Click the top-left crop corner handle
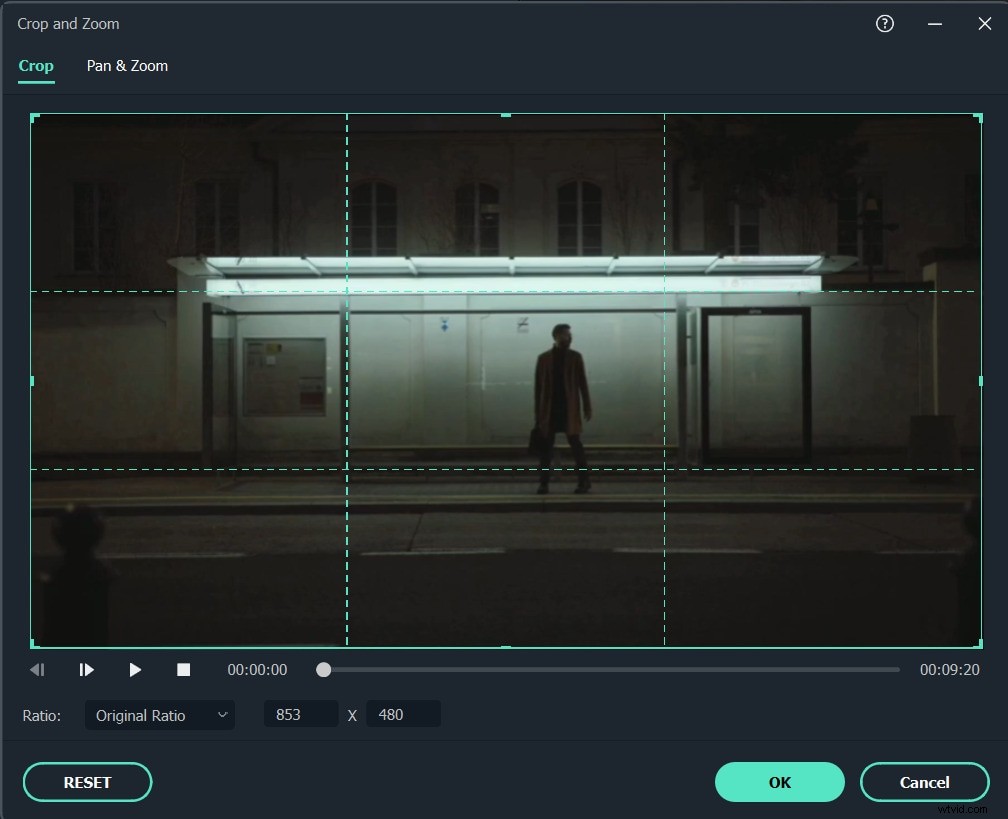Screen dimensions: 1008x819 click(x=34, y=115)
